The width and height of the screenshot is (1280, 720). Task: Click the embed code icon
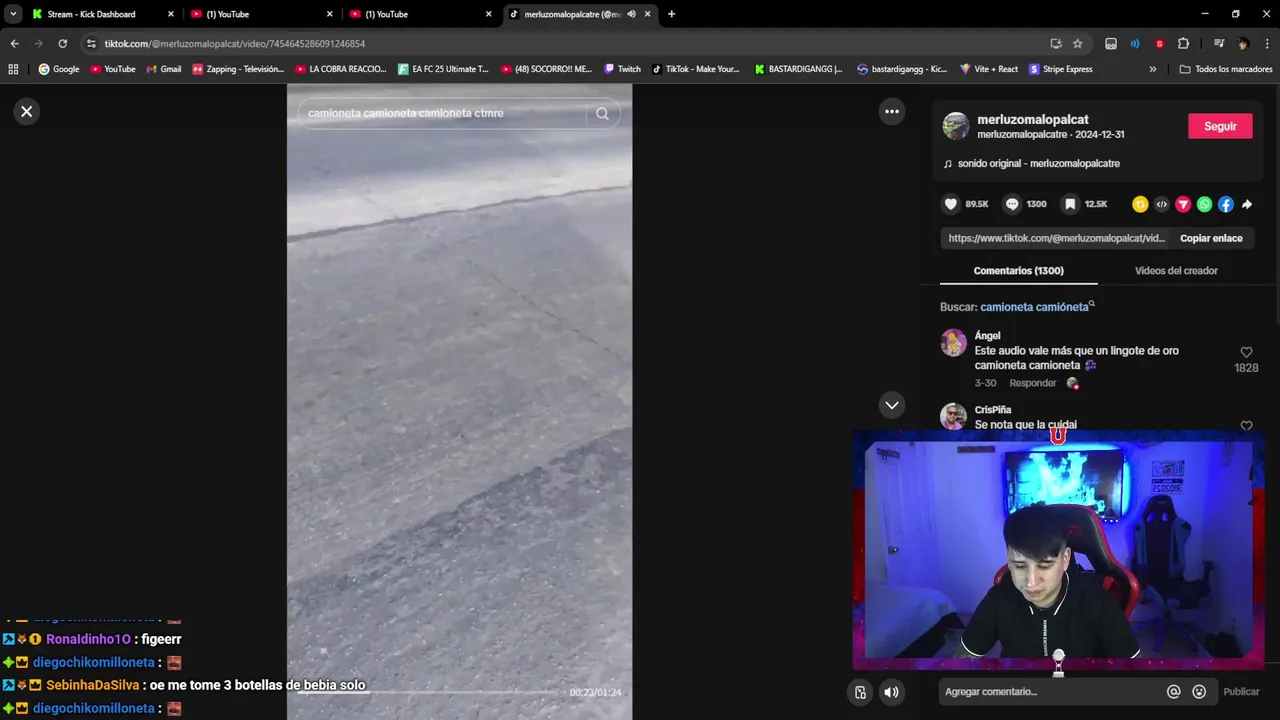tap(1161, 204)
